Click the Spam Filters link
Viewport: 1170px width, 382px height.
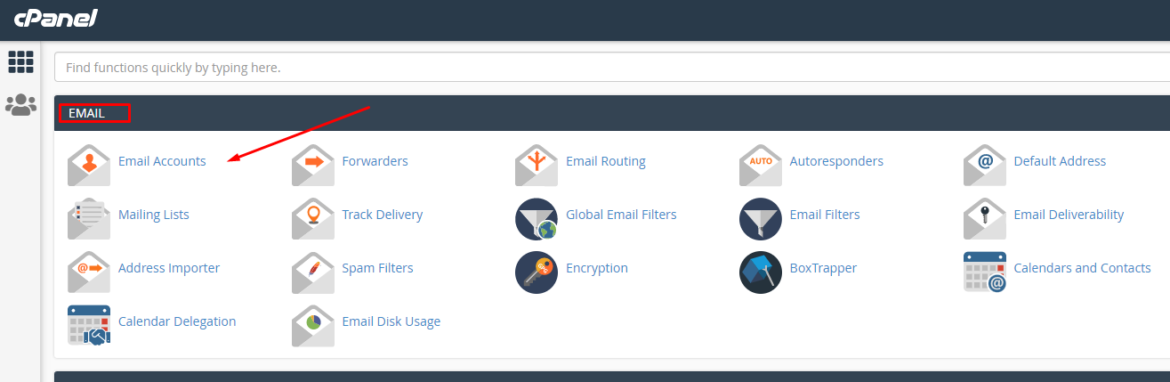378,268
